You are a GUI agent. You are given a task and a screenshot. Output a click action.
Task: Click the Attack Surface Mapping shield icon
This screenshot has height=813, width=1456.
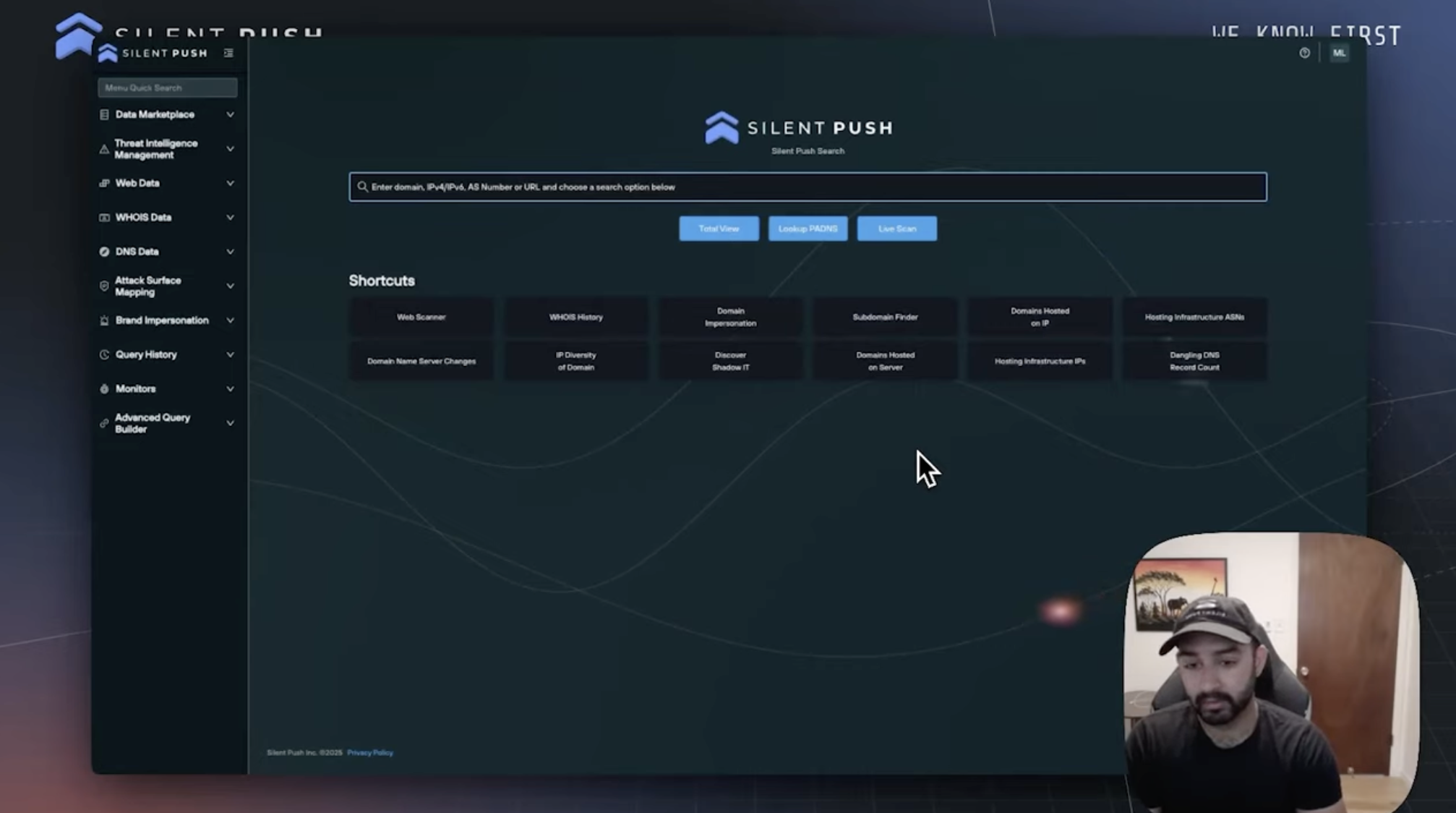click(104, 286)
